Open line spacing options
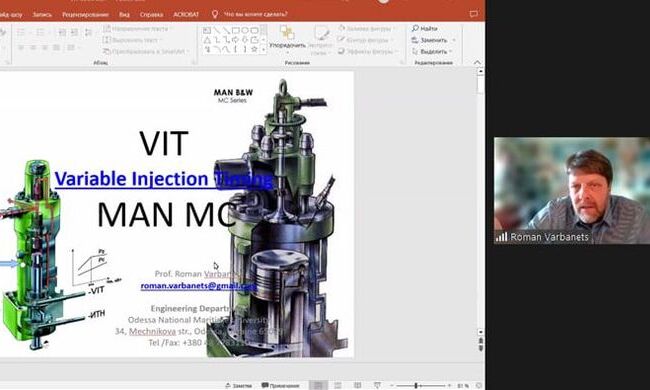 89,32
